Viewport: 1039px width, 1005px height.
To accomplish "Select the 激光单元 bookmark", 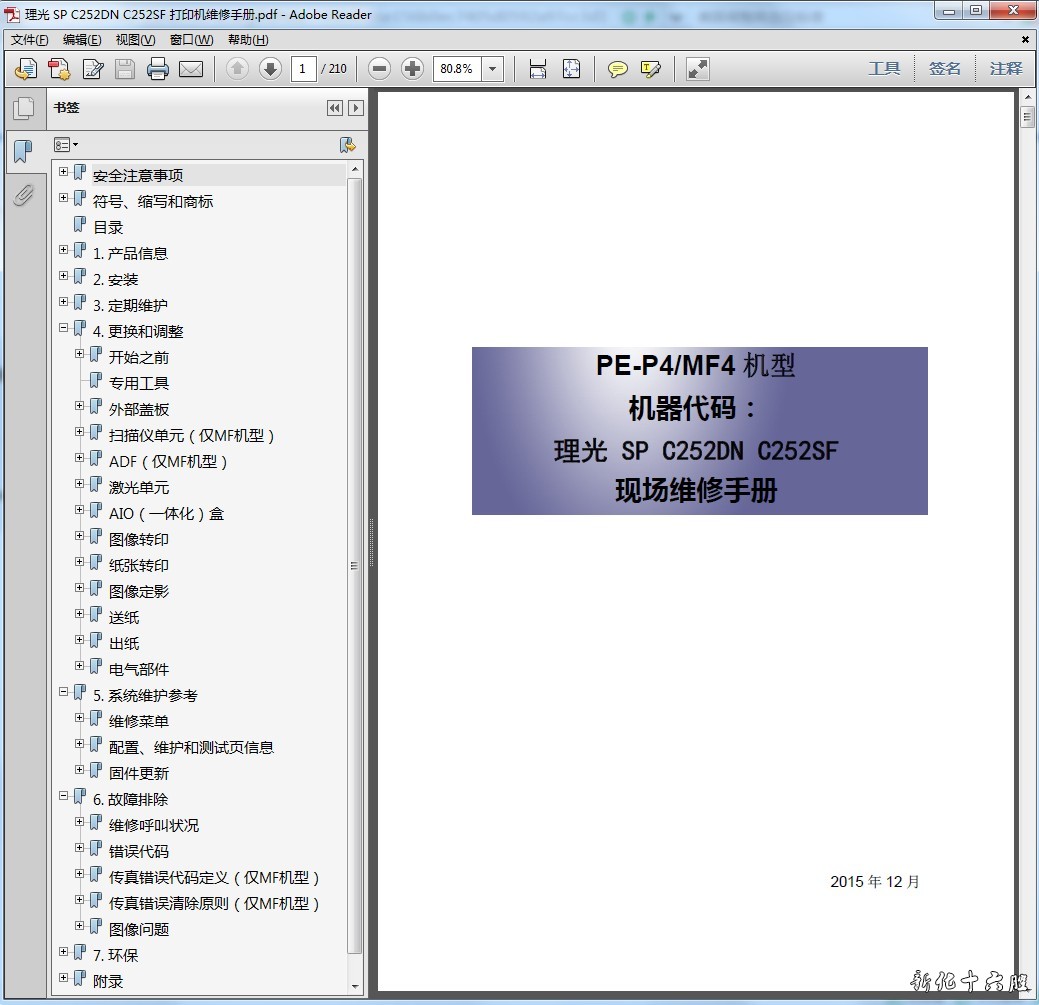I will (x=139, y=487).
